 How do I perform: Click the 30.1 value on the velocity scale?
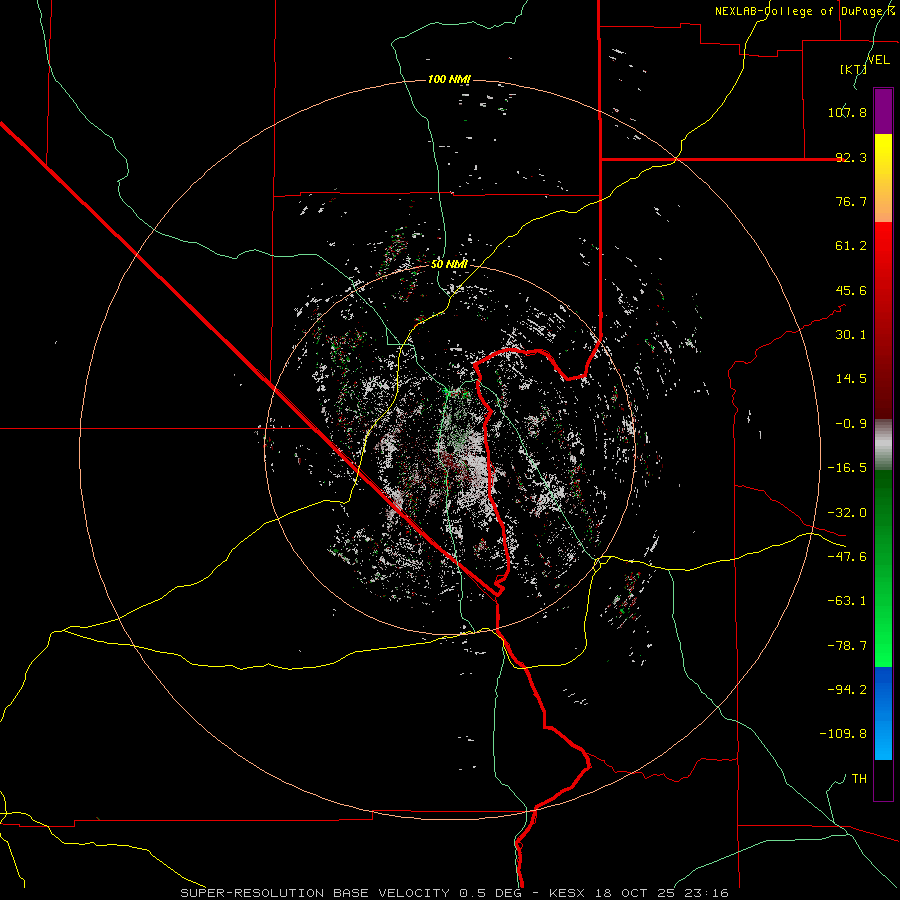coord(851,335)
